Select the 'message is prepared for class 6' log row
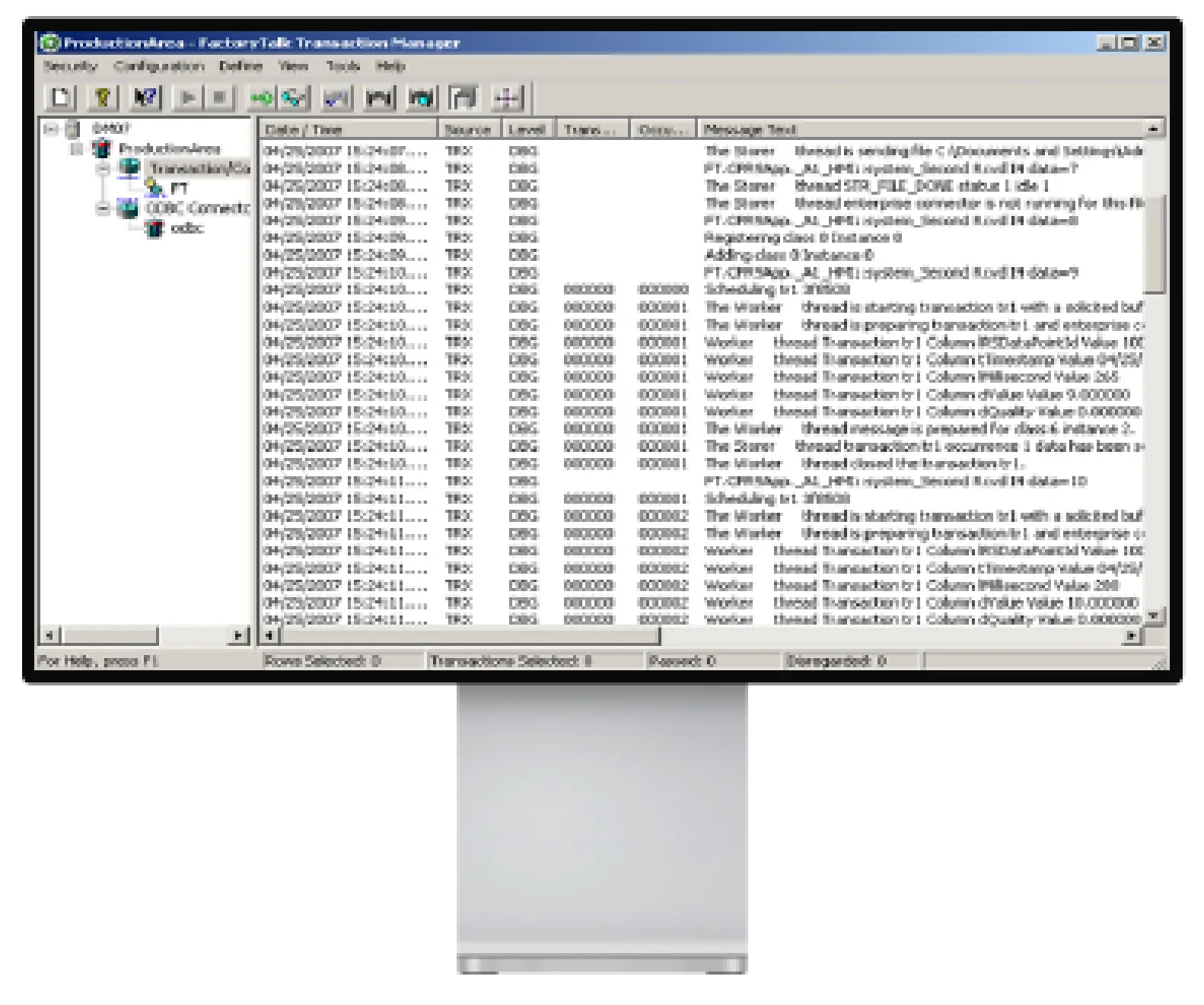 702,429
